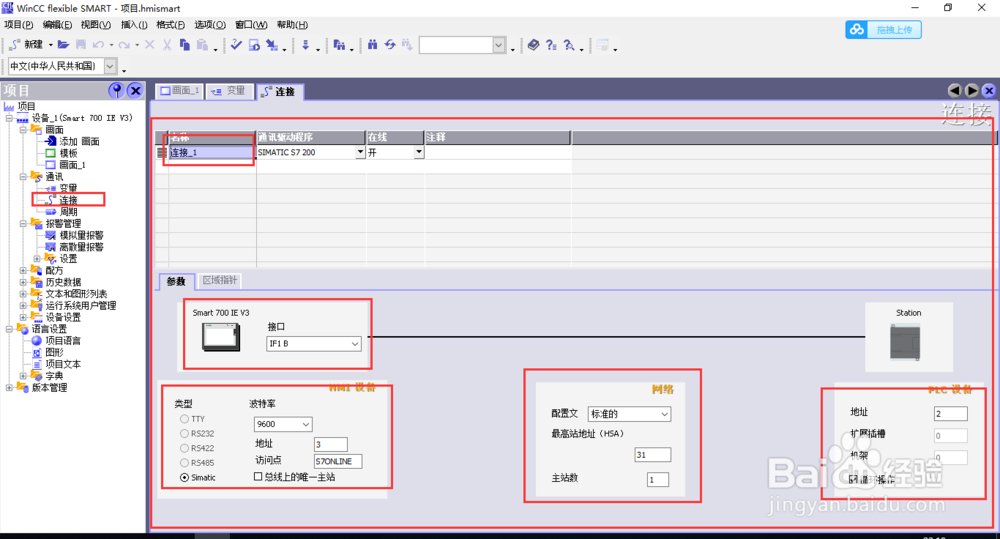Select the Simatic radio button

tap(184, 478)
